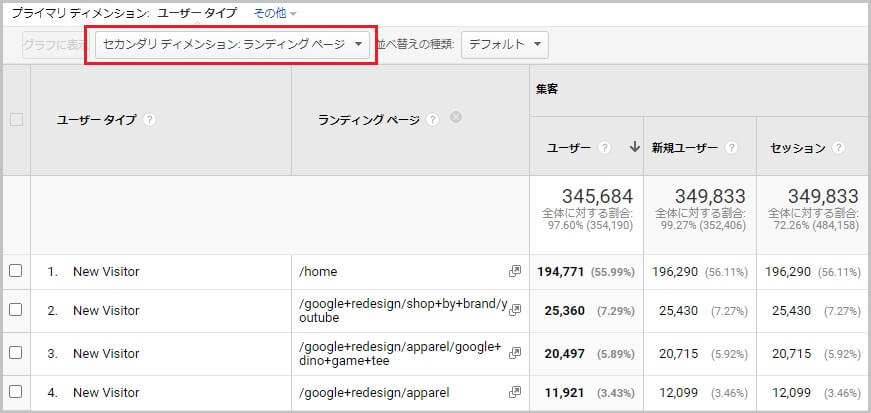Click the sort arrow in ユーザー column

tap(634, 147)
